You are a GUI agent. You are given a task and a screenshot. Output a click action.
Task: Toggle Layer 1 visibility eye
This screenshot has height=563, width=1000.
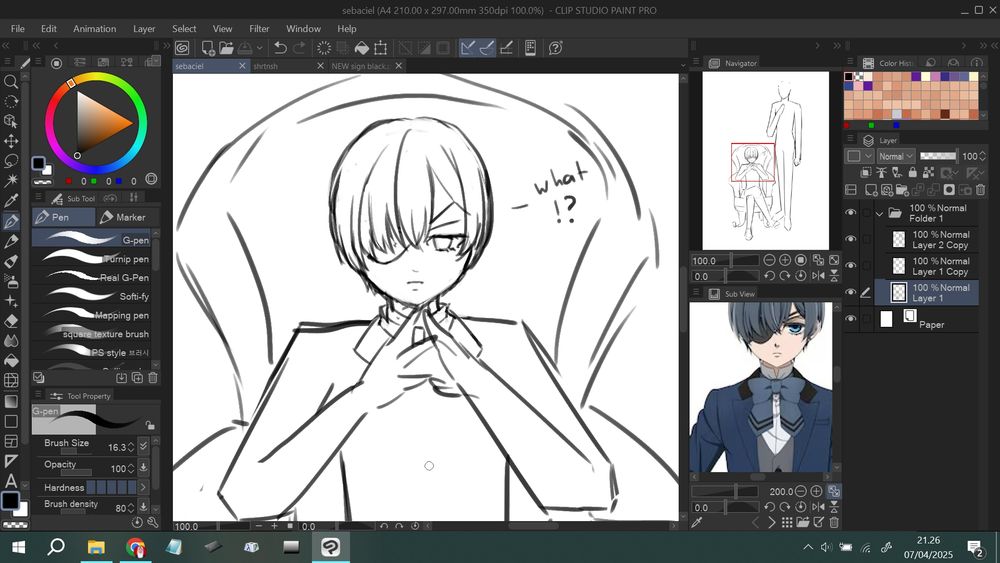pyautogui.click(x=850, y=292)
